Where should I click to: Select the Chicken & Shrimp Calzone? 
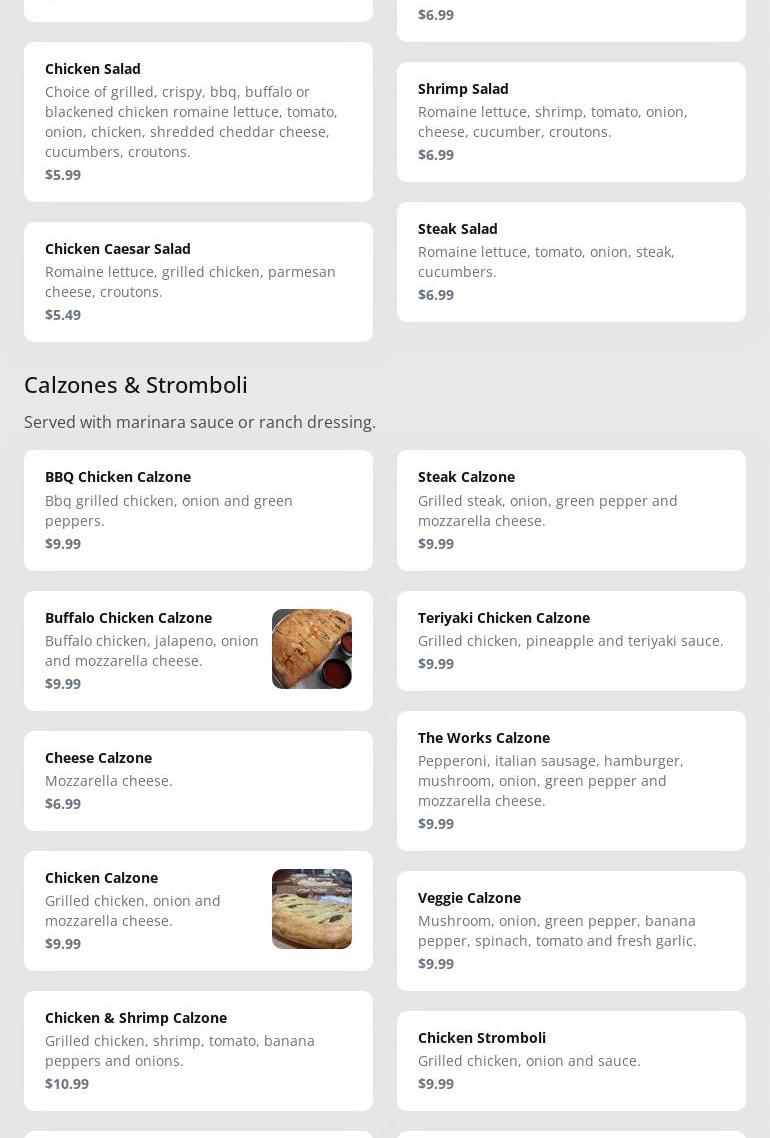click(x=198, y=1050)
